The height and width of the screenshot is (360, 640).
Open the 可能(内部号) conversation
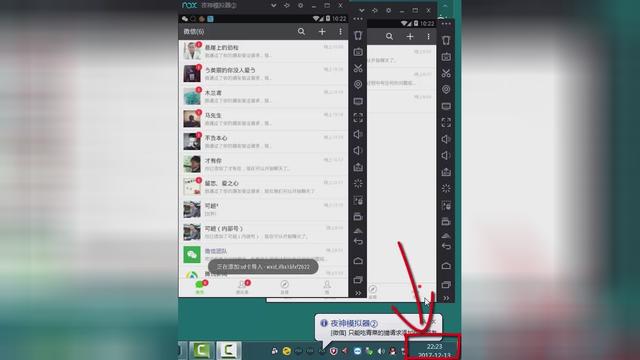263,232
